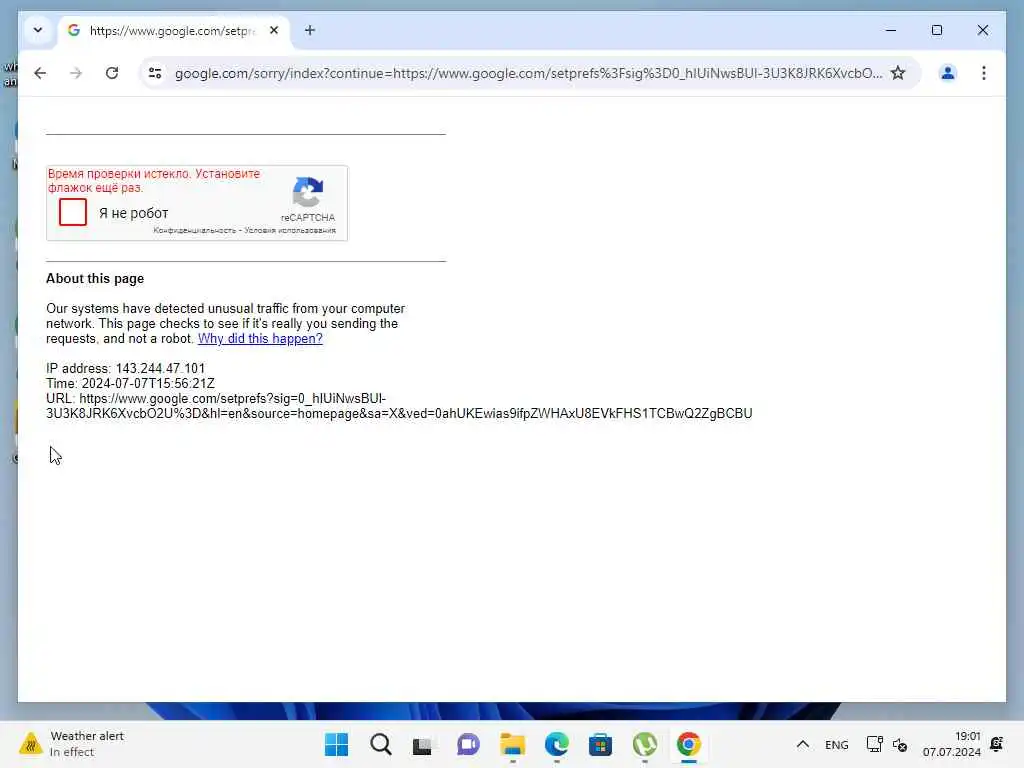Image resolution: width=1024 pixels, height=768 pixels.
Task: Open the Weather alert widget
Action: tap(71, 744)
